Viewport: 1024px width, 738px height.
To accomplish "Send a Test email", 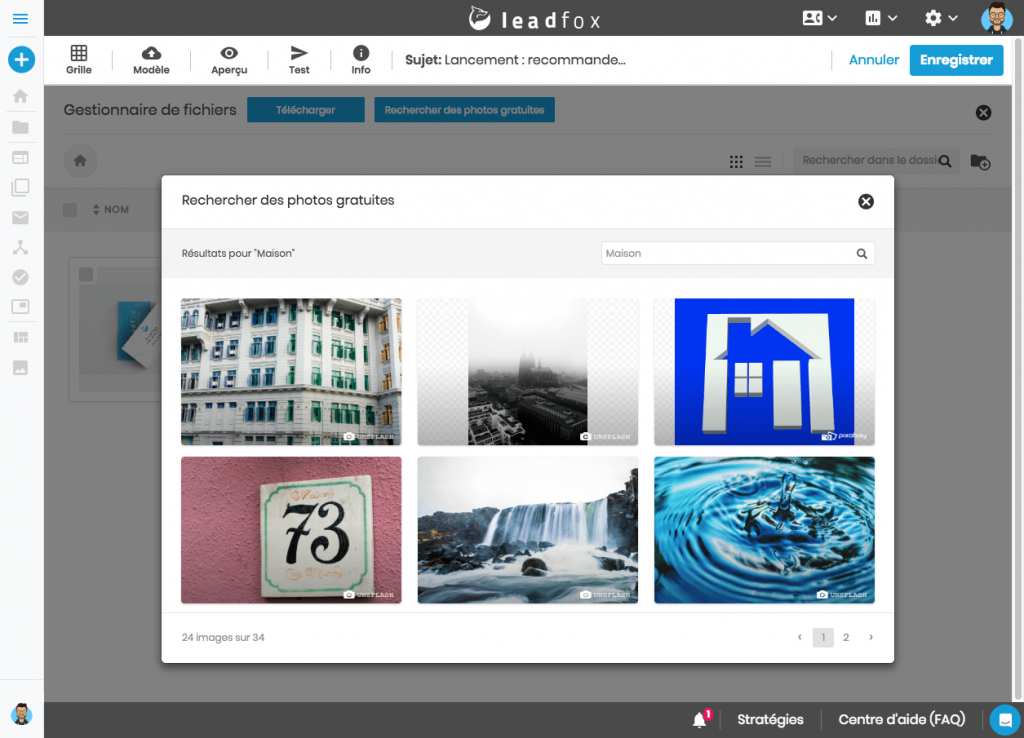I will [299, 59].
